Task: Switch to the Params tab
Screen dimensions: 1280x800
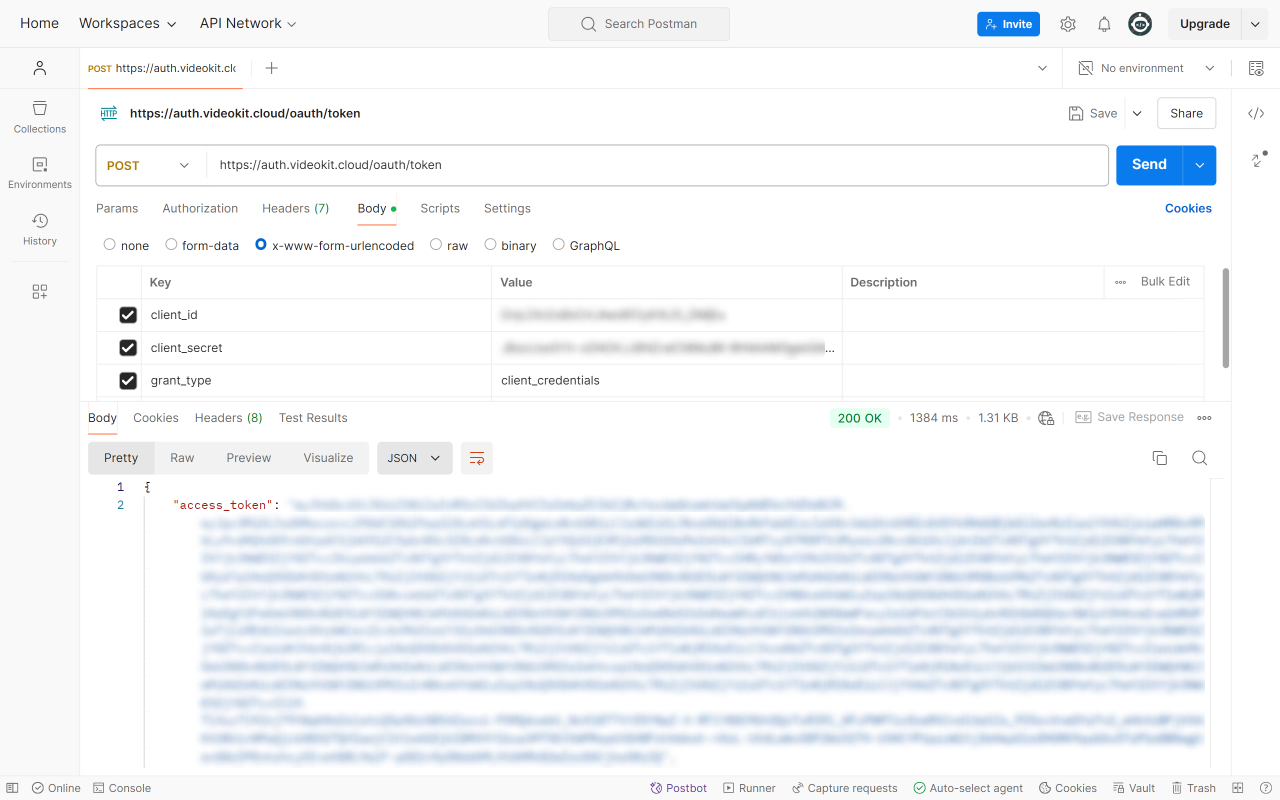Action: 117,208
